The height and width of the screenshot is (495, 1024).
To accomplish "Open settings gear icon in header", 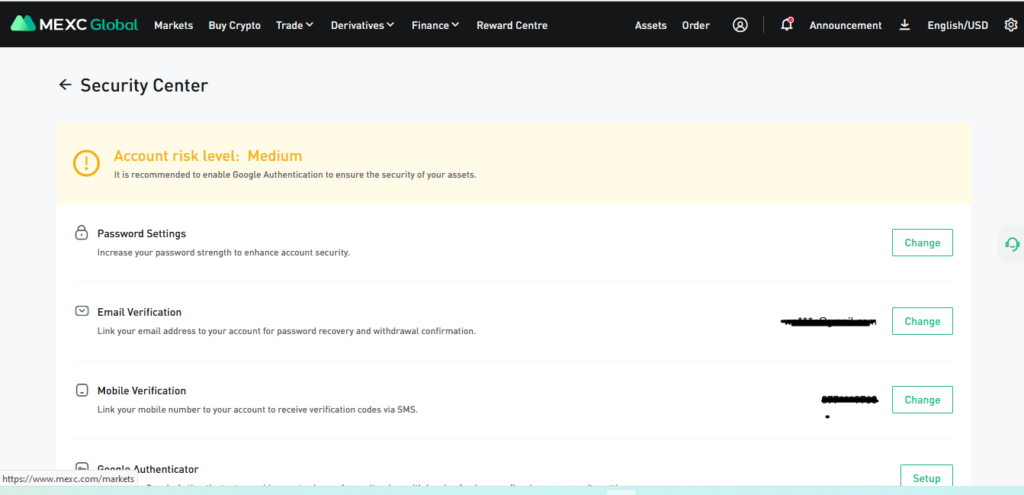I will pos(1010,25).
